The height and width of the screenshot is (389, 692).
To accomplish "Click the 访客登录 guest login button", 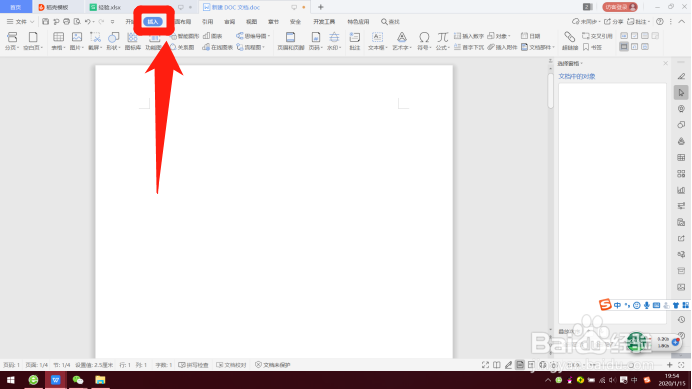I will click(x=620, y=7).
